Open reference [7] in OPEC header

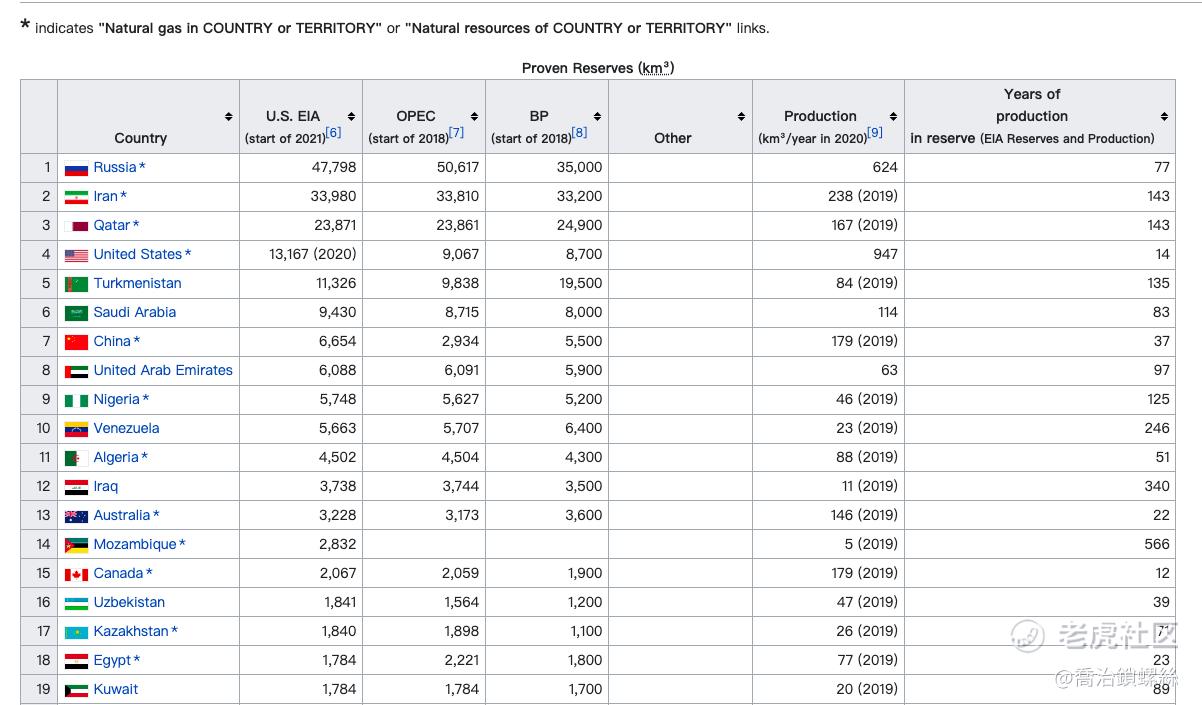click(x=456, y=133)
